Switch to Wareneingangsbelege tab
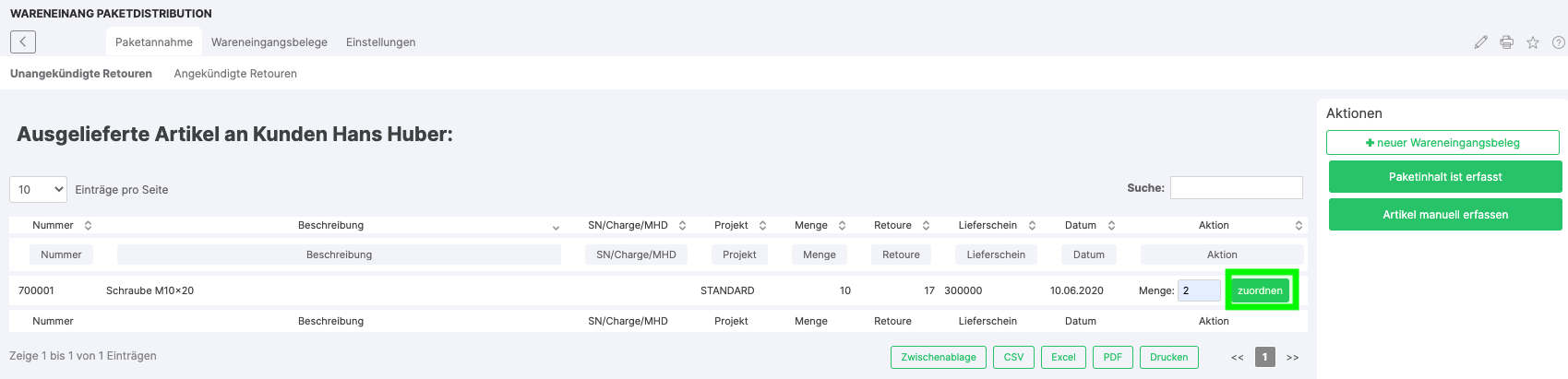Screen dimensions: 1568x379 tap(269, 42)
